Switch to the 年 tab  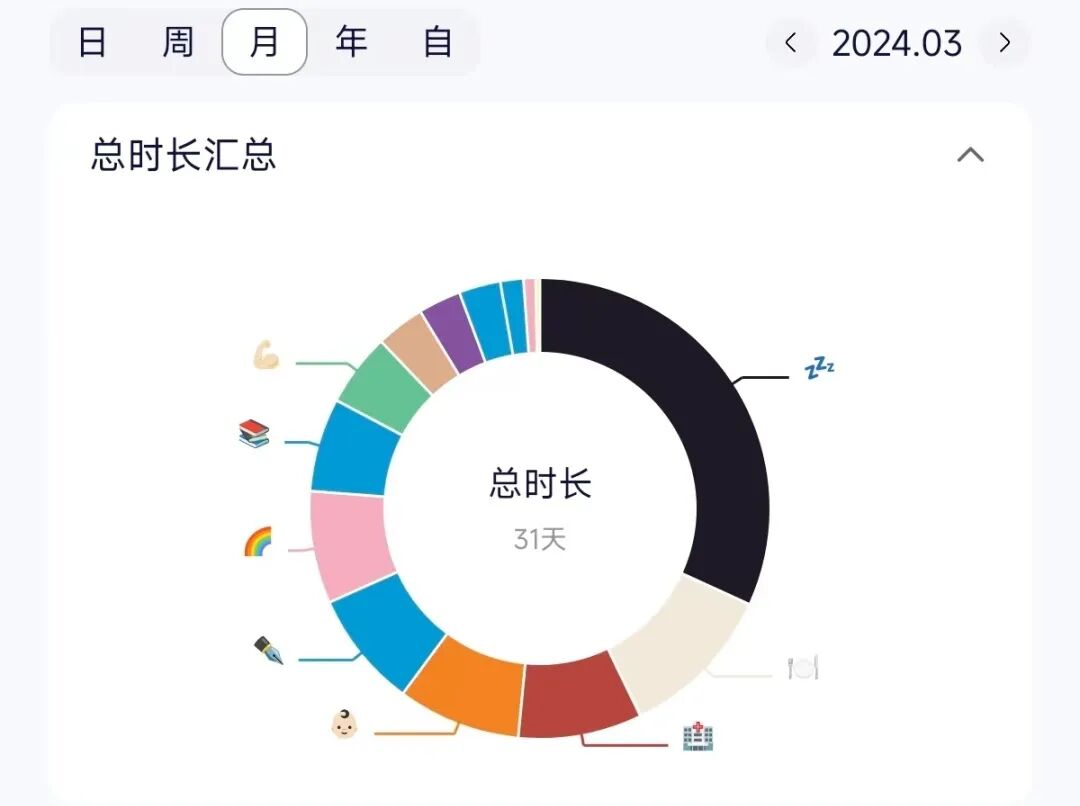click(351, 42)
